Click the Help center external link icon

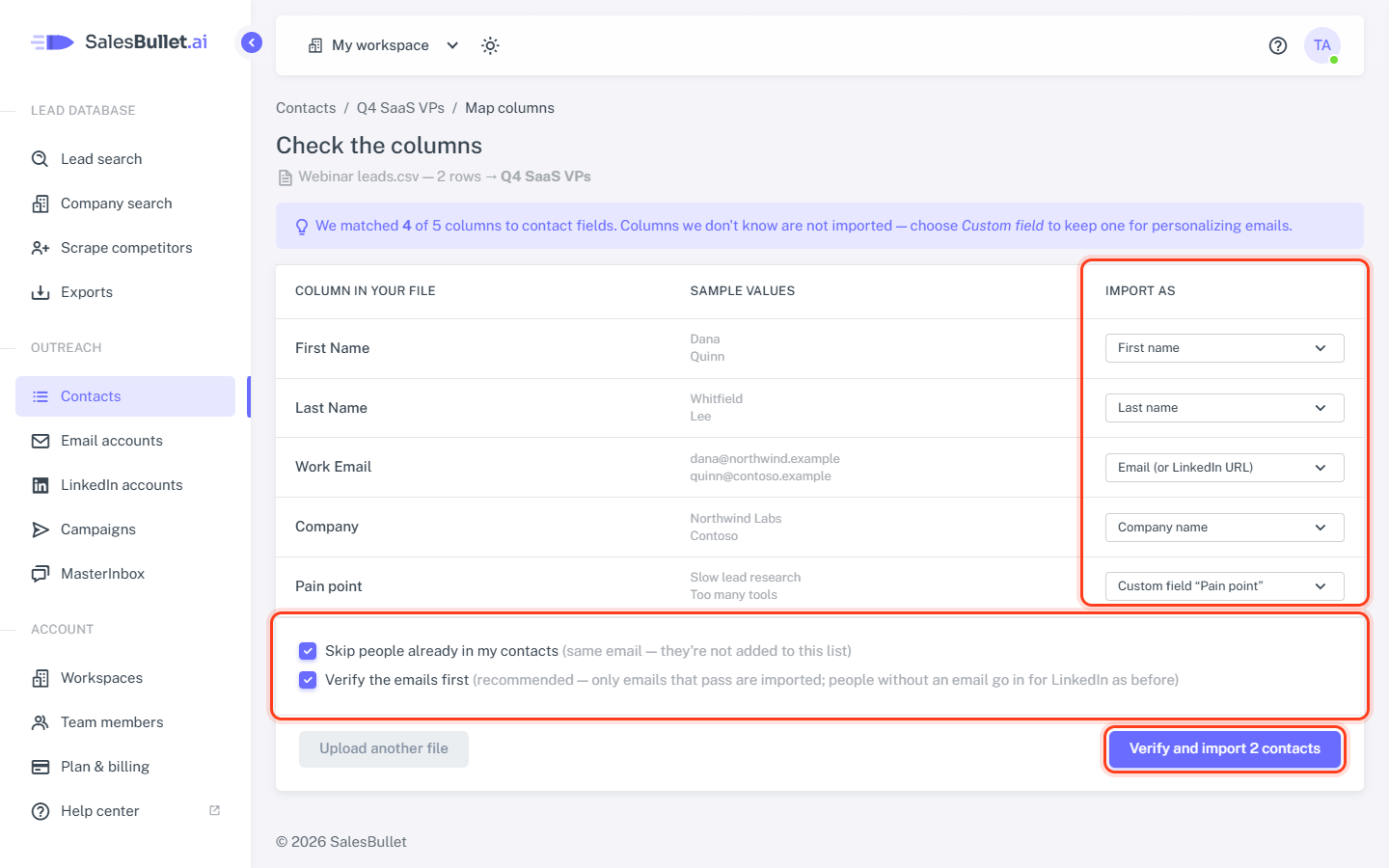click(x=214, y=810)
